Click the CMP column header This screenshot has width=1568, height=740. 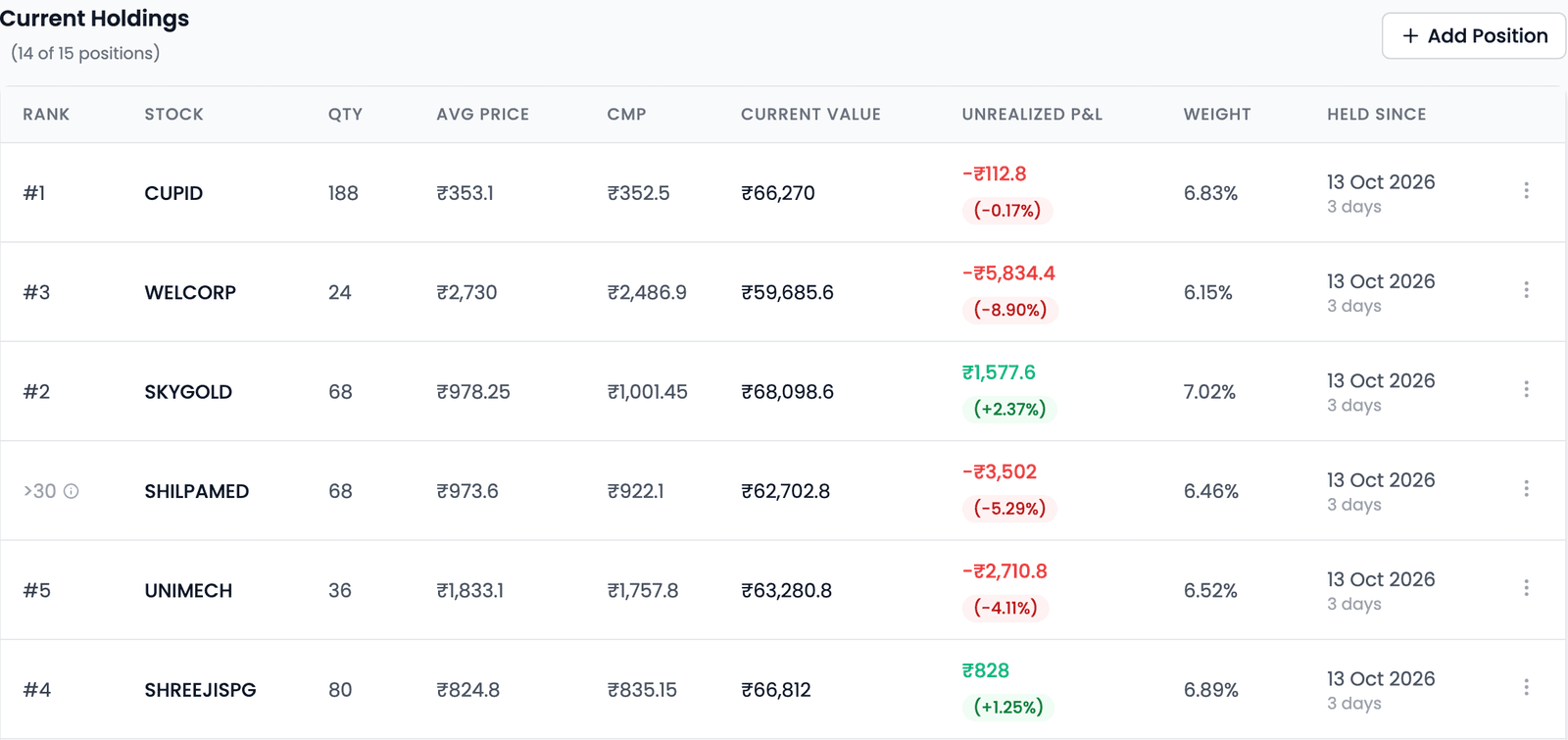tap(626, 115)
